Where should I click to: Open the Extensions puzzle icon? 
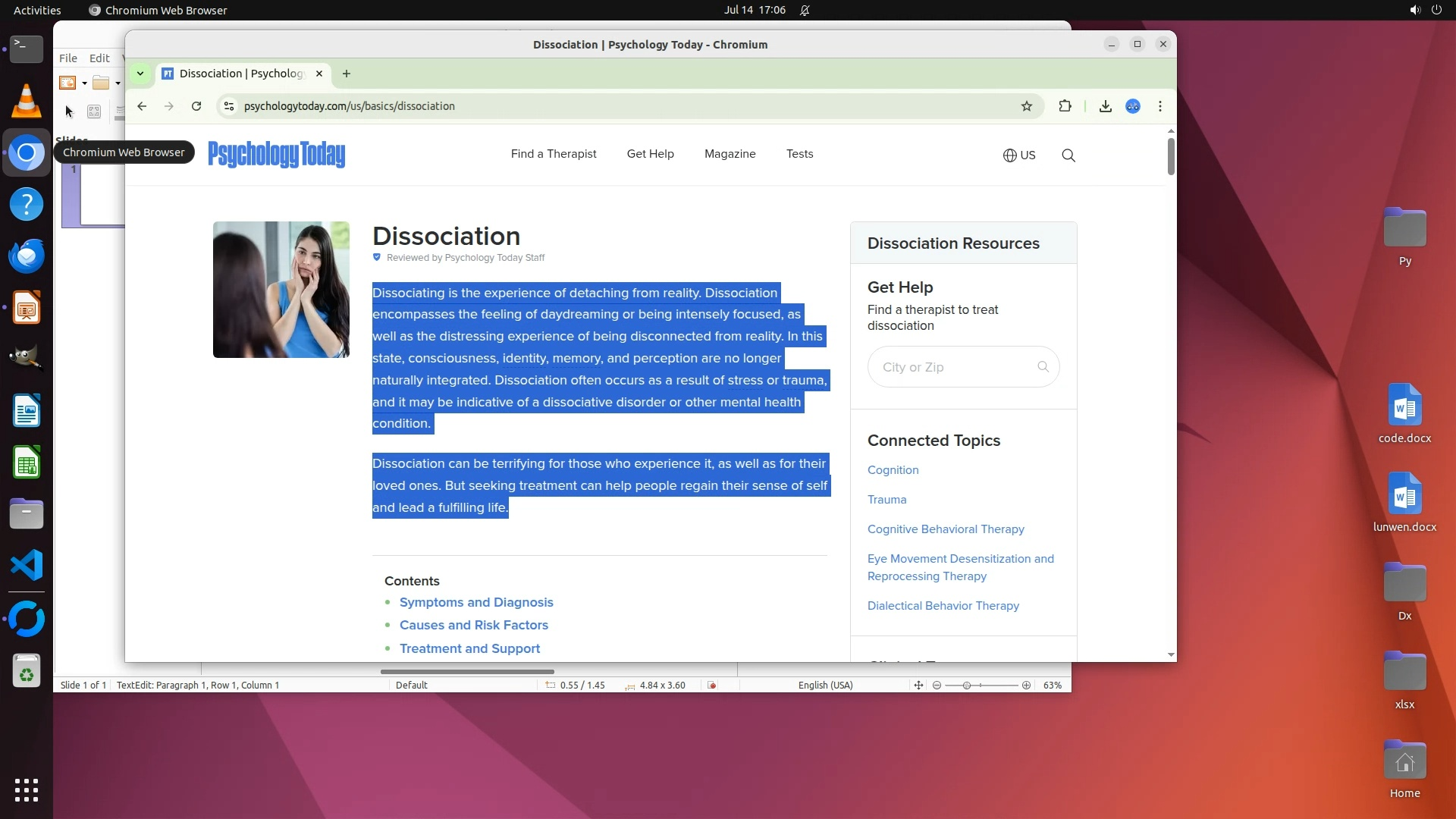click(x=1065, y=106)
